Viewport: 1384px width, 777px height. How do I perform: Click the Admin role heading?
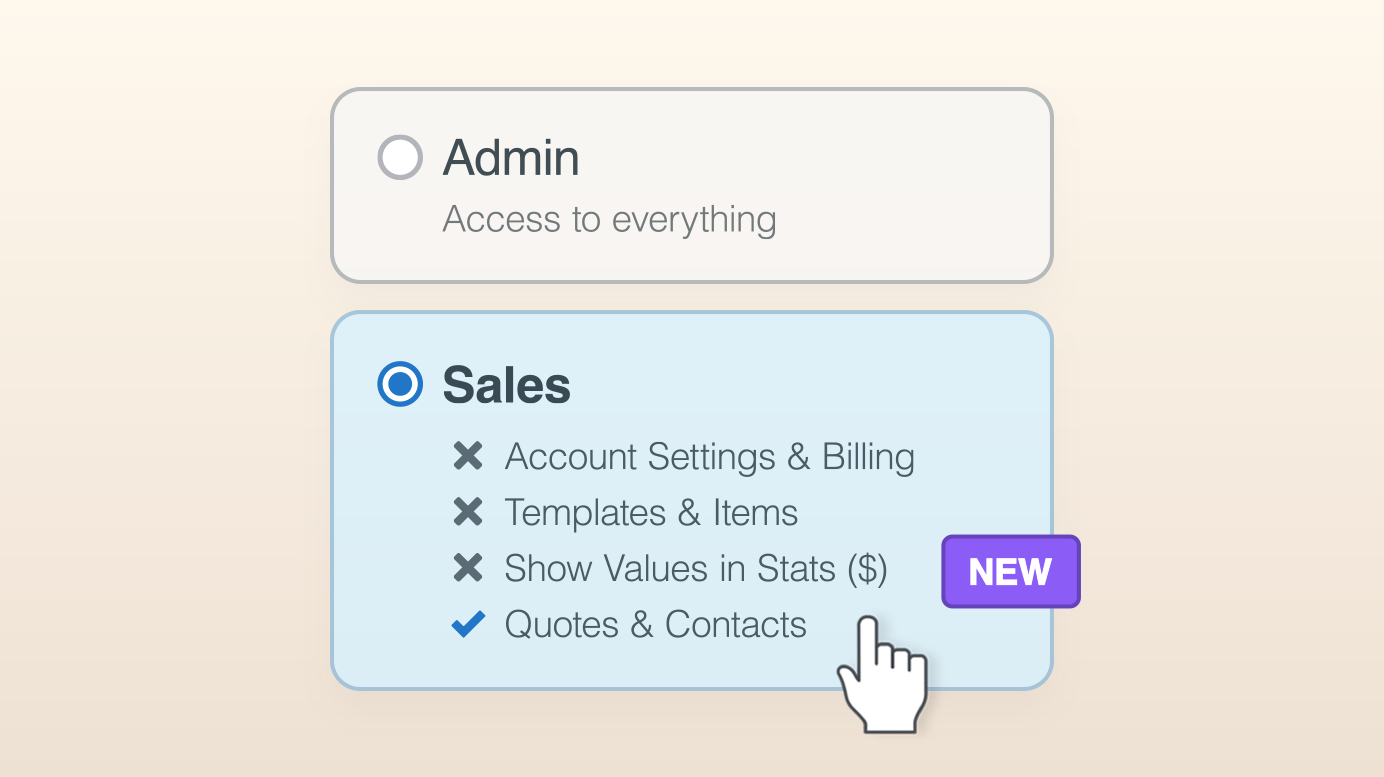click(x=511, y=158)
